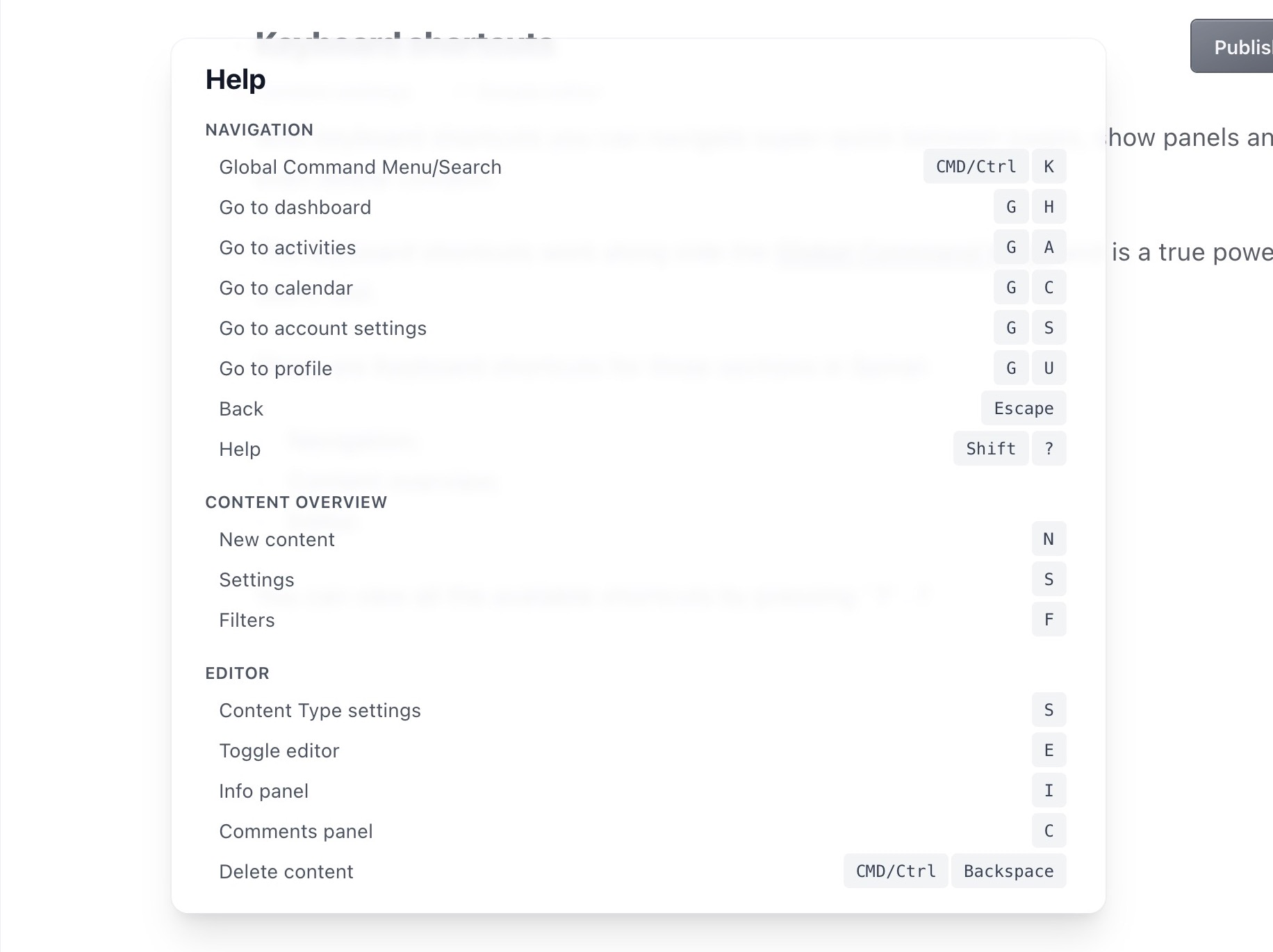Click the Go to calendar entry
This screenshot has width=1273, height=952.
(286, 288)
